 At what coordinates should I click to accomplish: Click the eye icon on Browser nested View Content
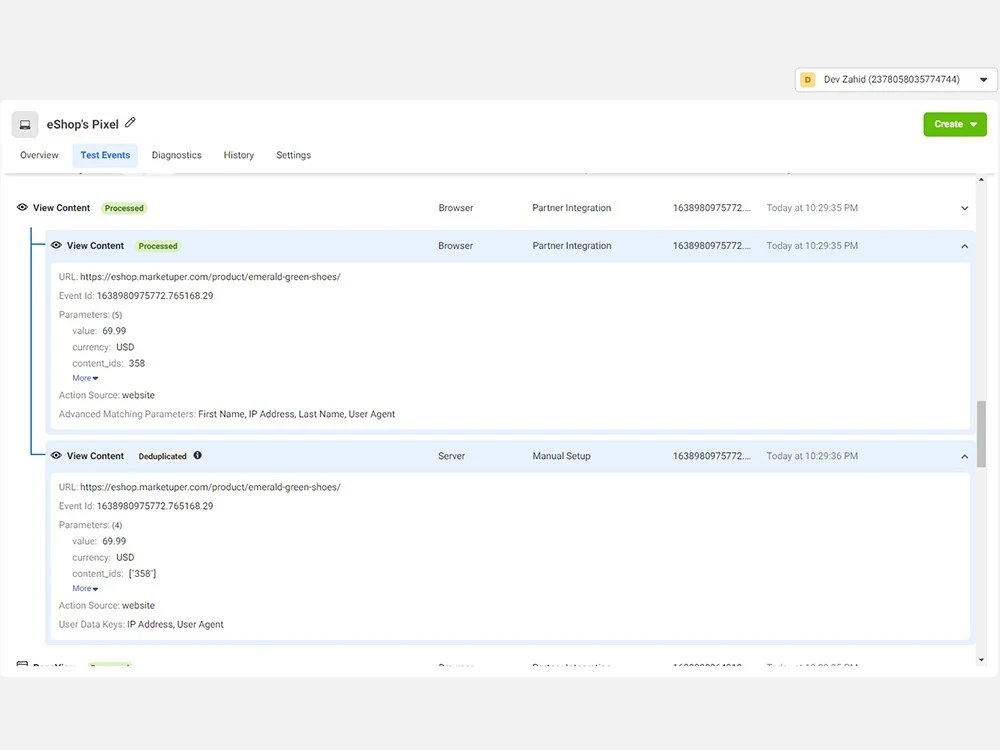tap(56, 245)
